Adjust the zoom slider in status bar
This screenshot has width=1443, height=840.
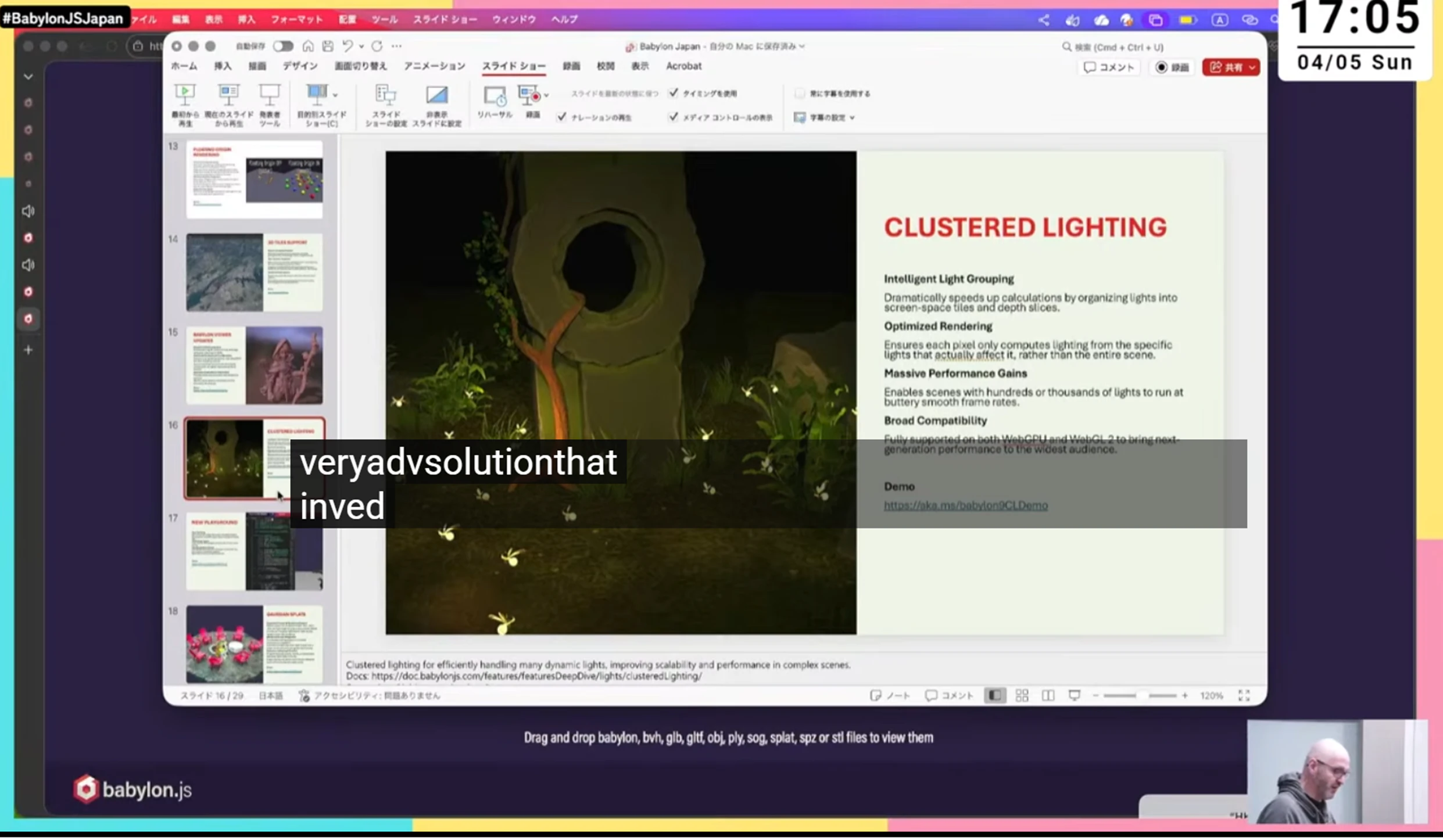click(x=1141, y=696)
